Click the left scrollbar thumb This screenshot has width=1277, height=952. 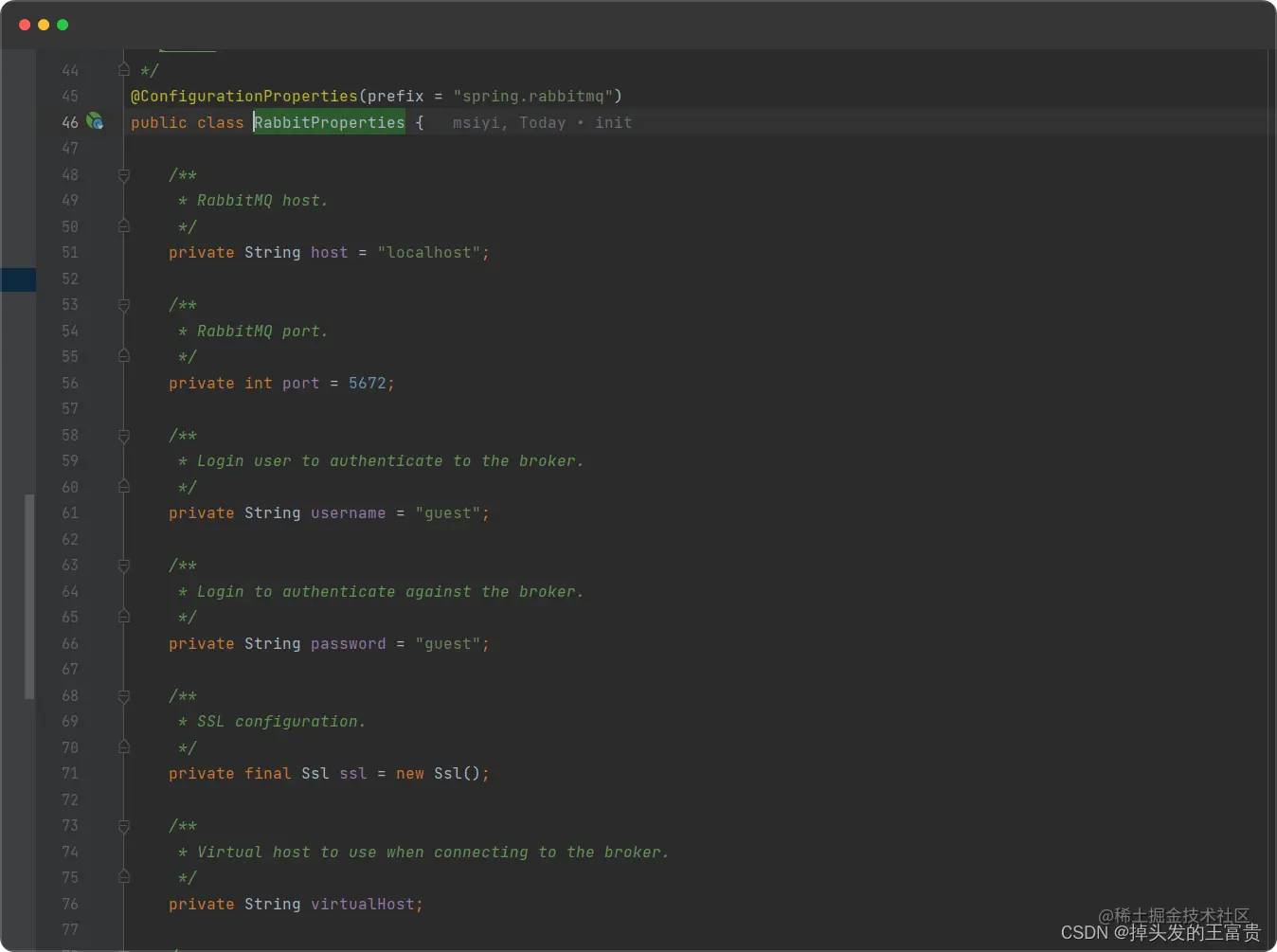point(29,597)
